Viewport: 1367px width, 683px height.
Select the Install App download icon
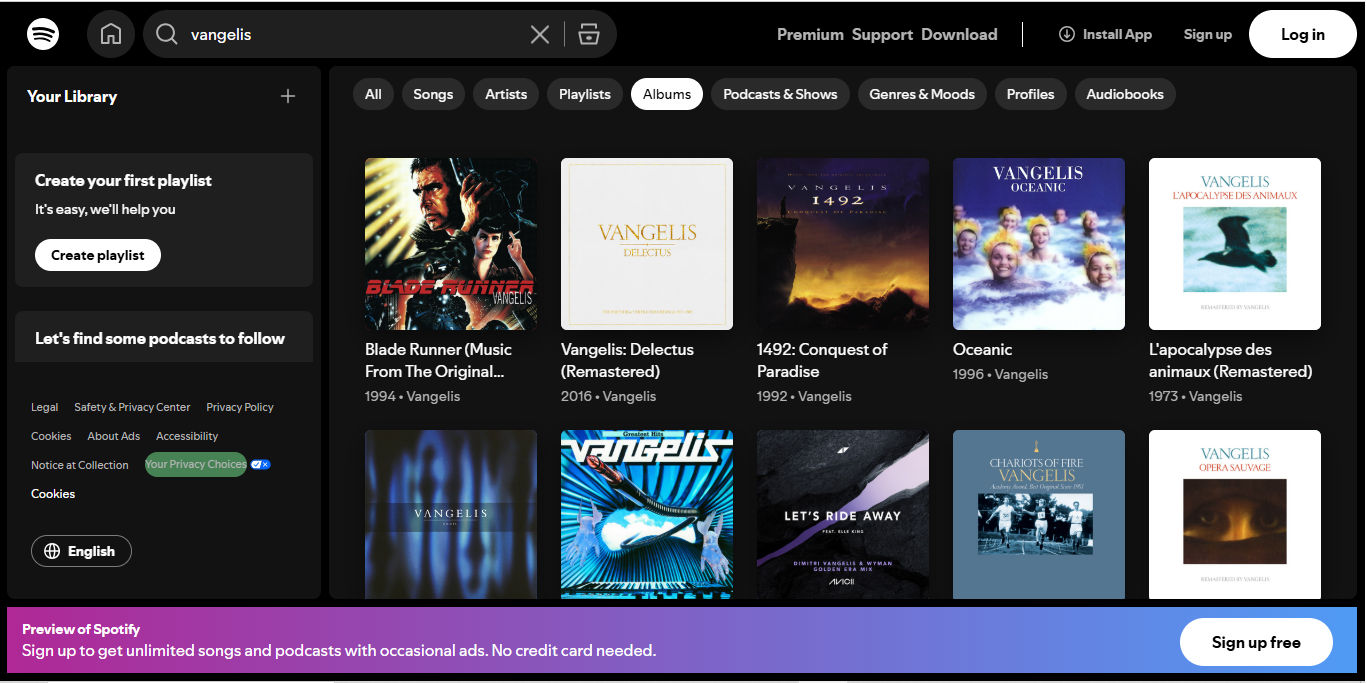tap(1067, 34)
